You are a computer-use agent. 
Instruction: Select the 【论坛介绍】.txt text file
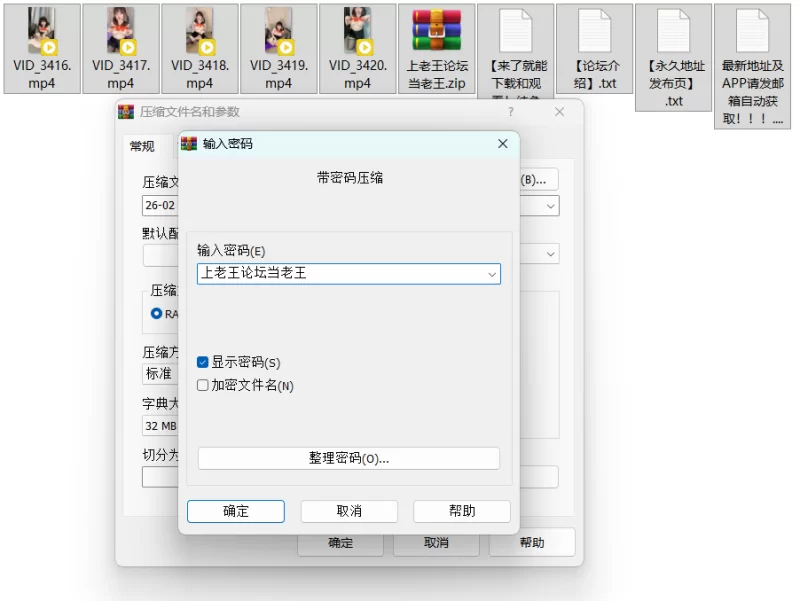[595, 30]
